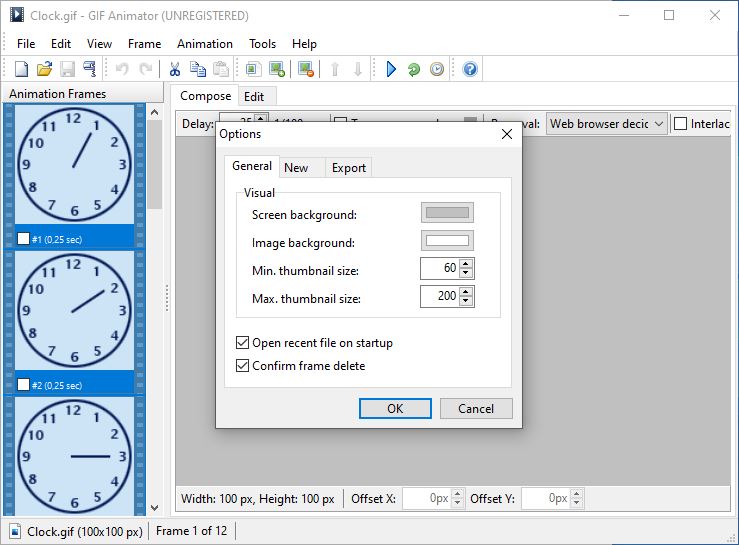Click the Move frame up arrow

point(335,69)
